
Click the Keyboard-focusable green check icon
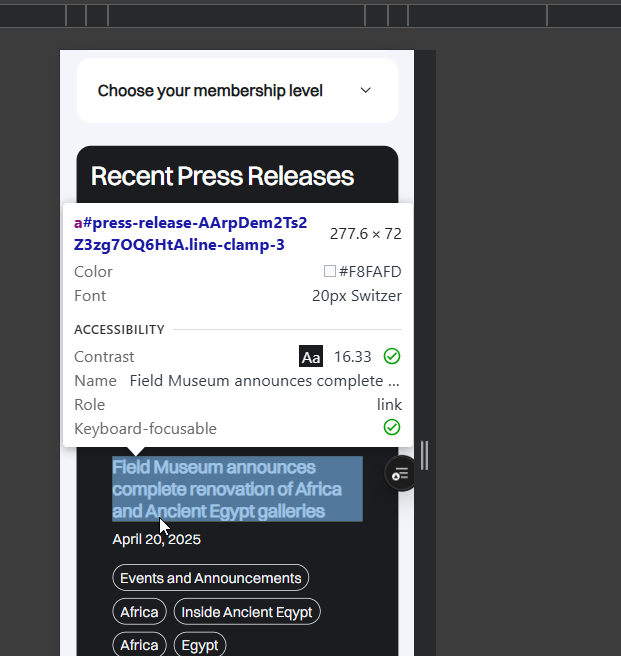tap(392, 428)
